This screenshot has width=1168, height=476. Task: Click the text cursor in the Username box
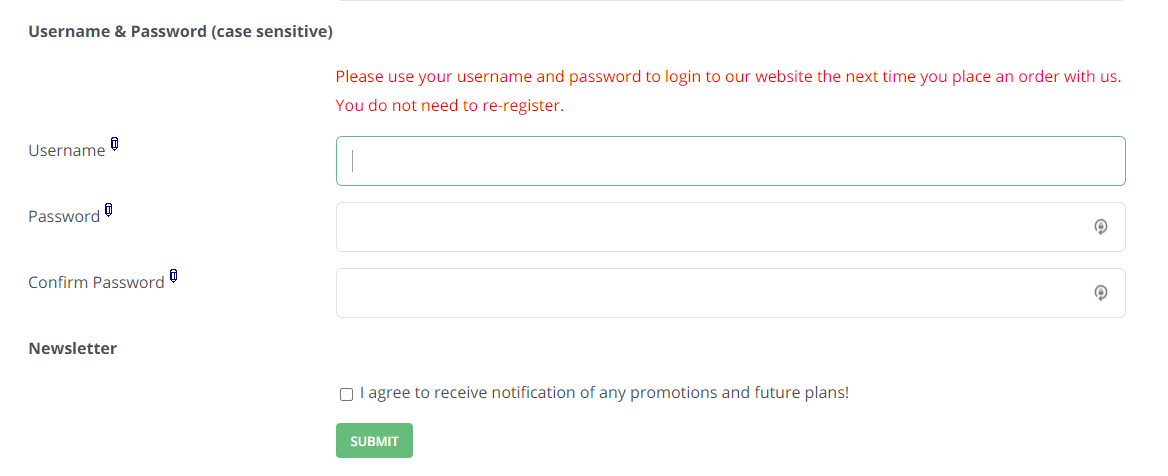click(x=352, y=161)
